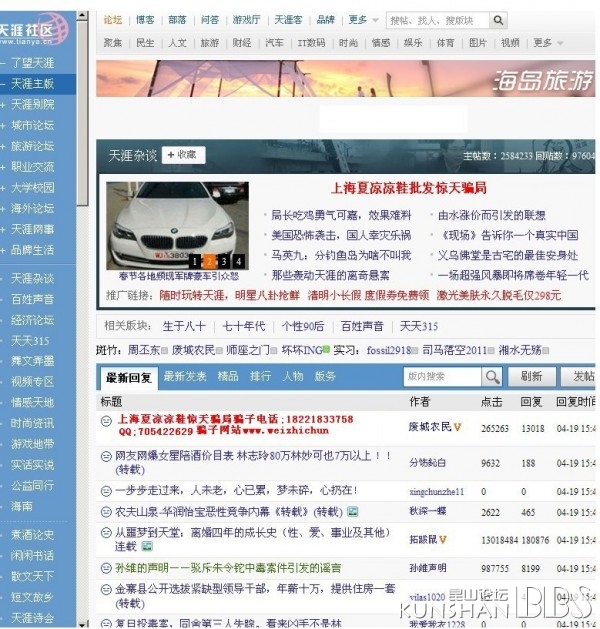This screenshot has height=629, width=600.
Task: Collapse 了望天涯 in sidebar
Action: (x=3, y=63)
